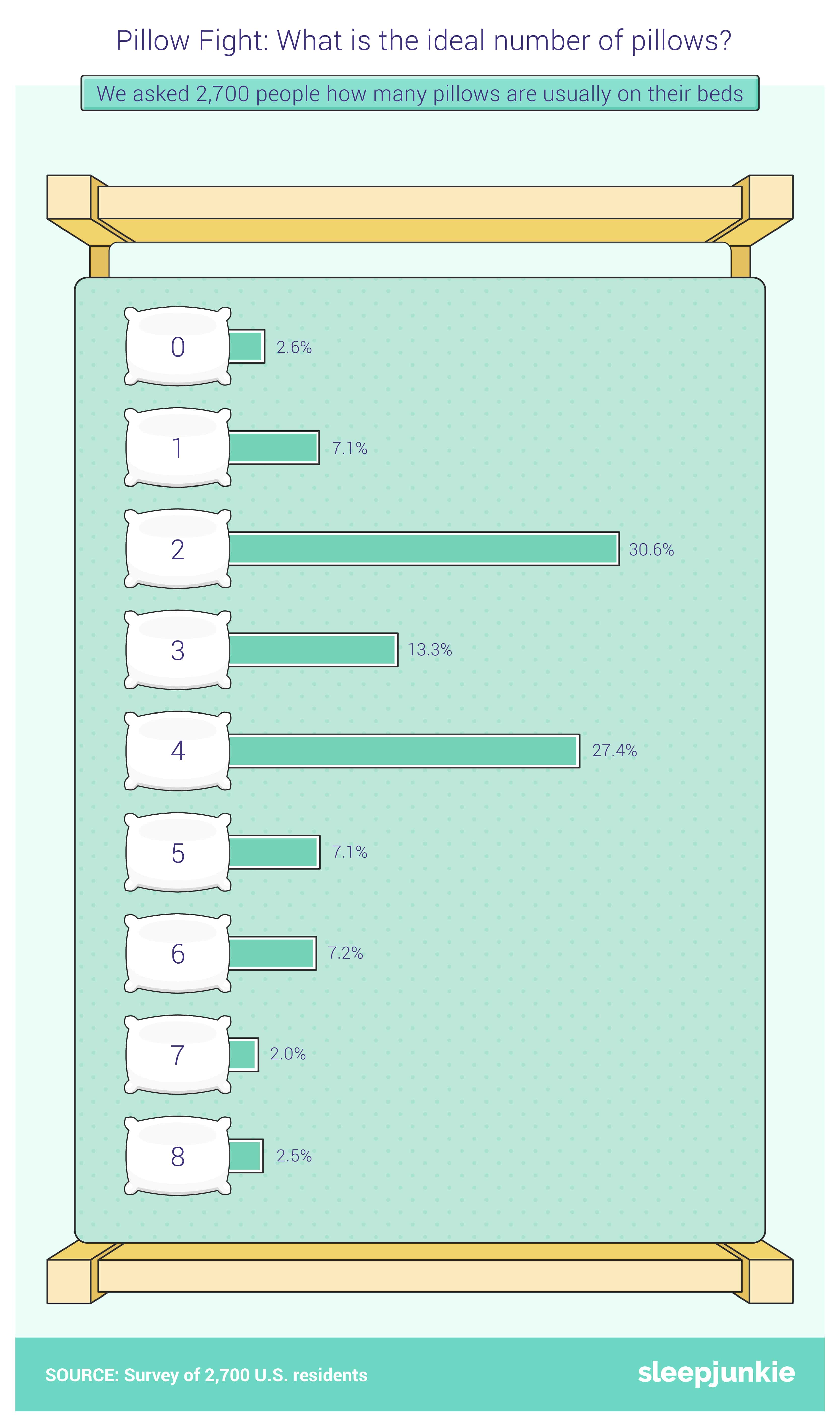The width and height of the screenshot is (840, 1426).
Task: Click the 2.5% percentage label
Action: coord(294,1155)
